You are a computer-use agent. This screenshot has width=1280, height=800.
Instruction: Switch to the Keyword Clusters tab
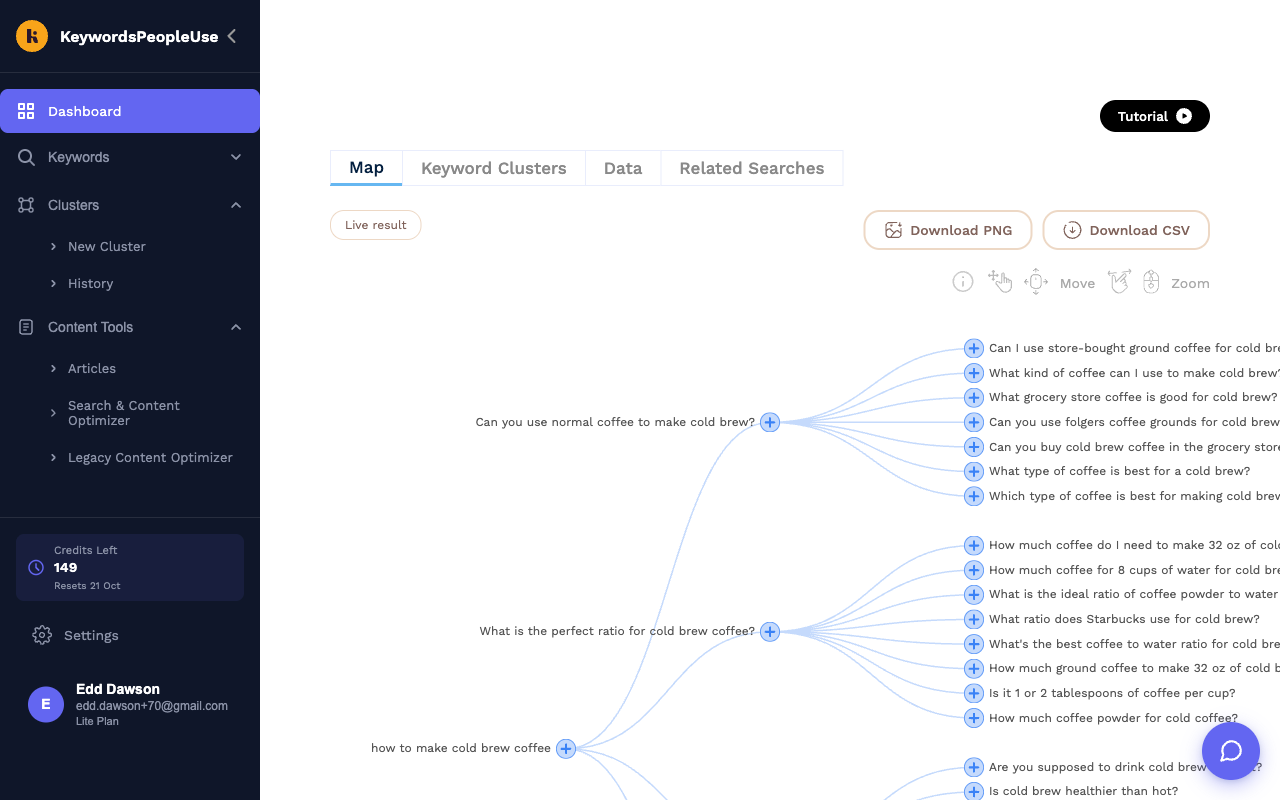click(494, 168)
